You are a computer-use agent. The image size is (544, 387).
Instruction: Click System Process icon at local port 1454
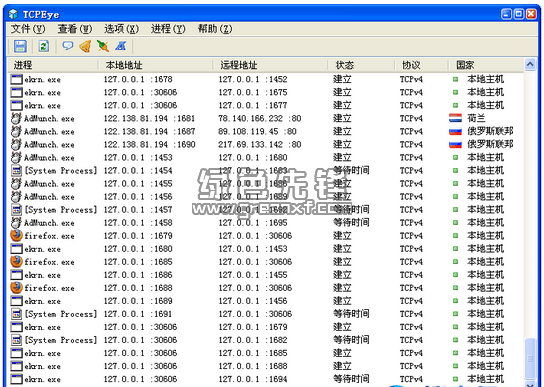(16, 170)
